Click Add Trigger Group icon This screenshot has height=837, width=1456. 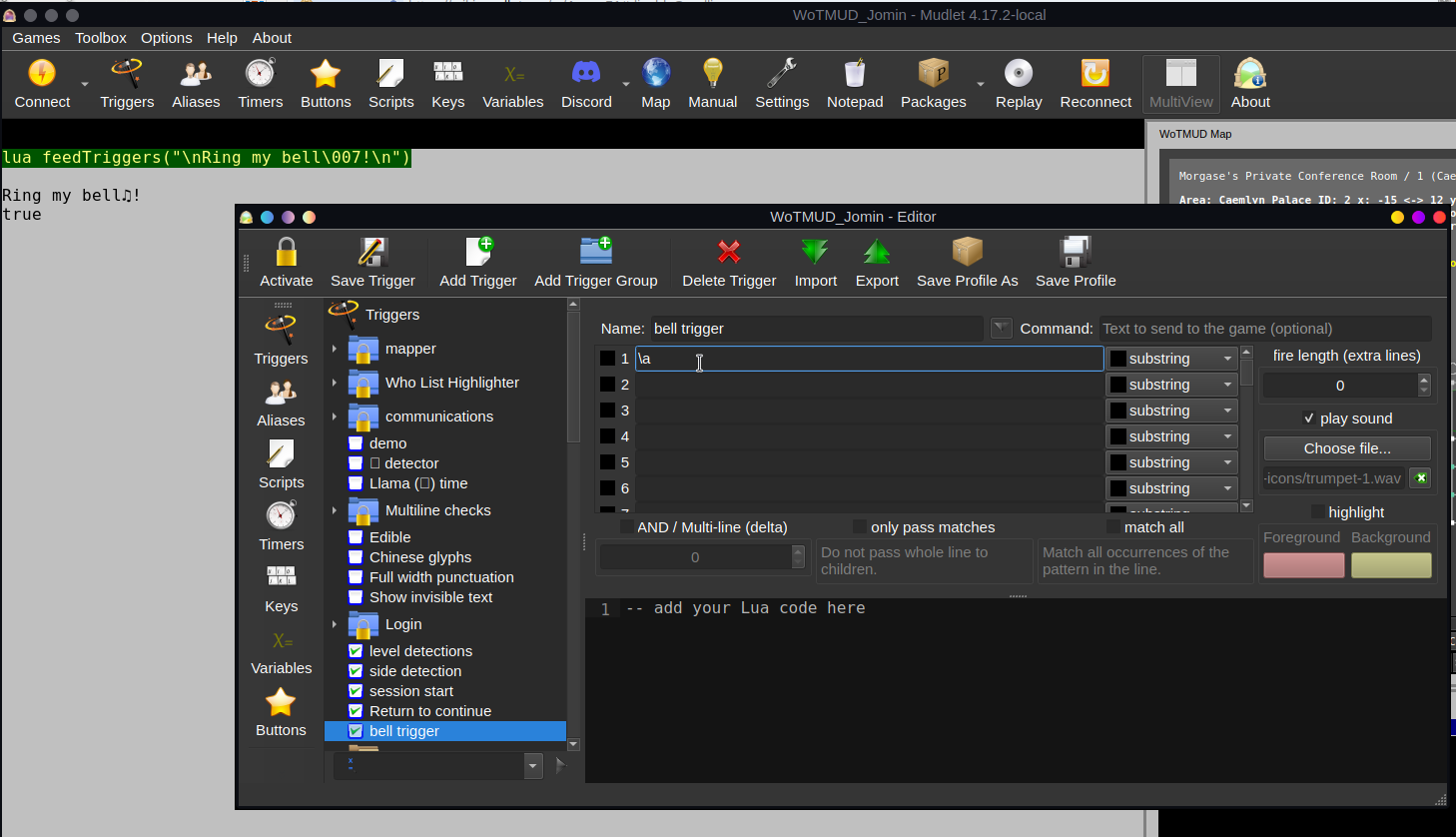[x=595, y=252]
